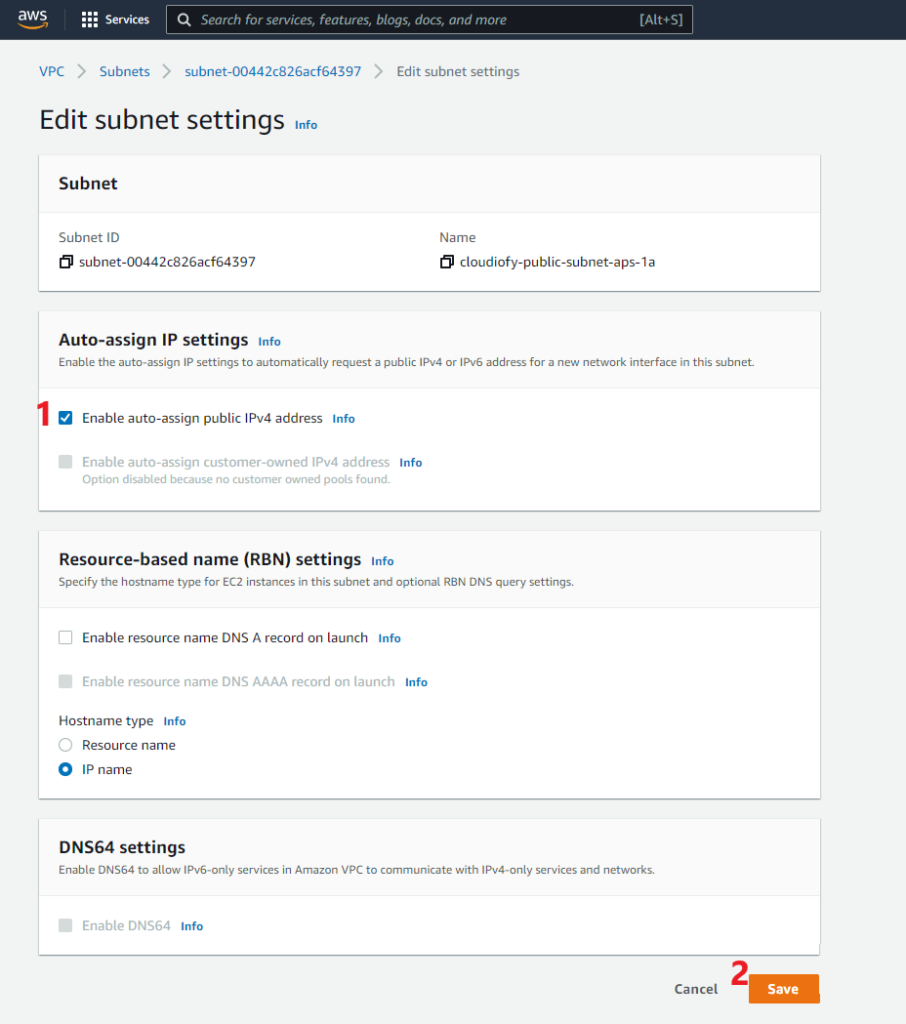Copy the Subnet ID using its copy icon
The height and width of the screenshot is (1024, 906).
(66, 261)
